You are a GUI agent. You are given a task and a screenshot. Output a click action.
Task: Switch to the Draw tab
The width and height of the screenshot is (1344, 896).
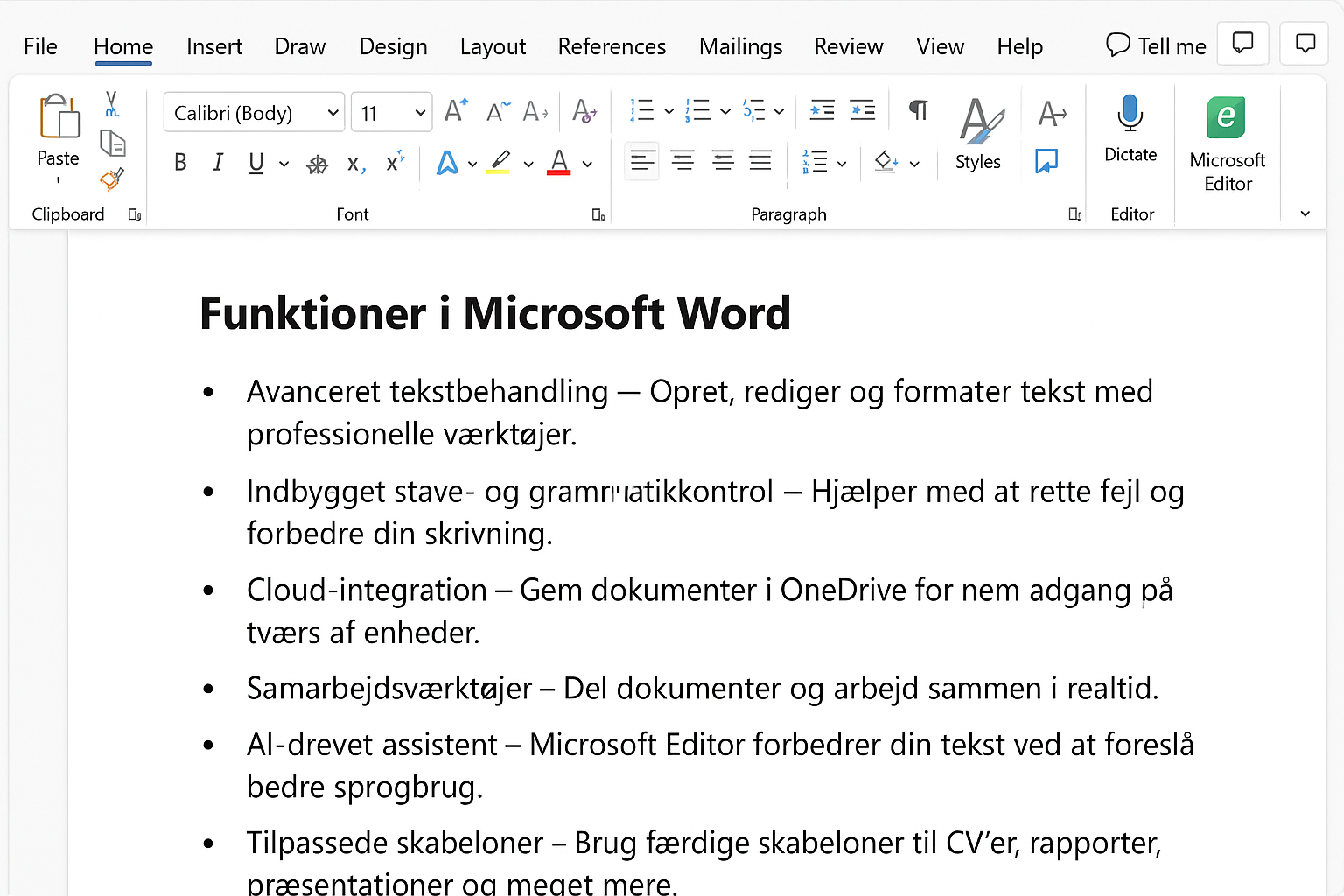click(x=300, y=46)
